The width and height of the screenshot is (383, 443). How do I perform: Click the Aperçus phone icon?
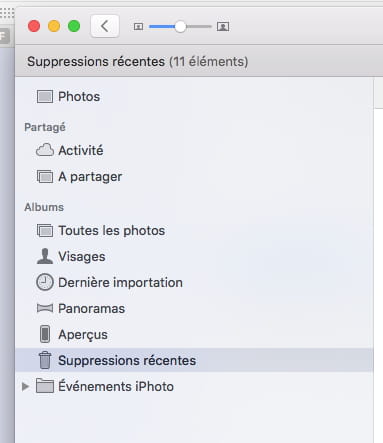pos(45,334)
